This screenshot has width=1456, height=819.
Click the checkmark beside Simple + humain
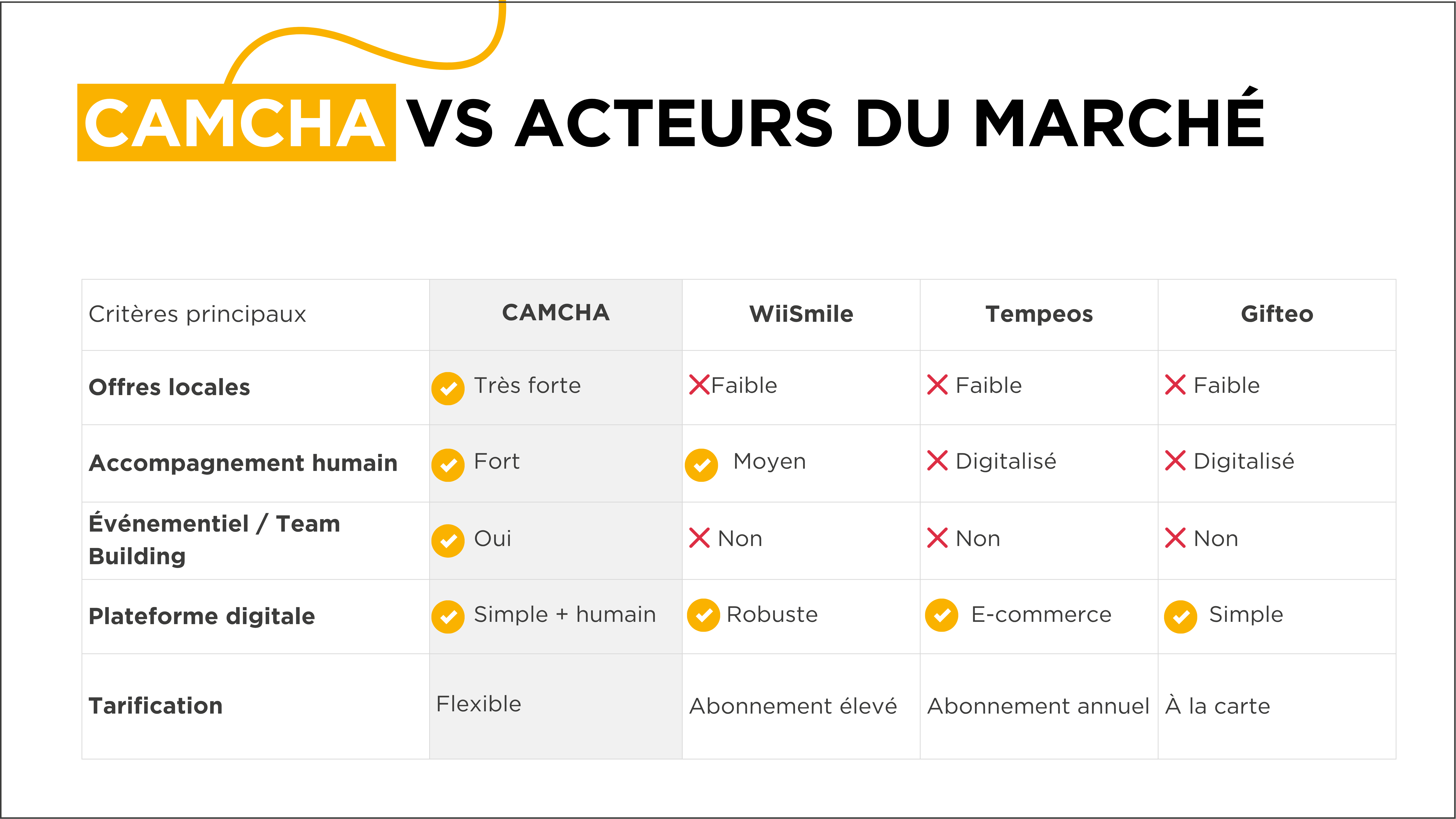pos(448,617)
